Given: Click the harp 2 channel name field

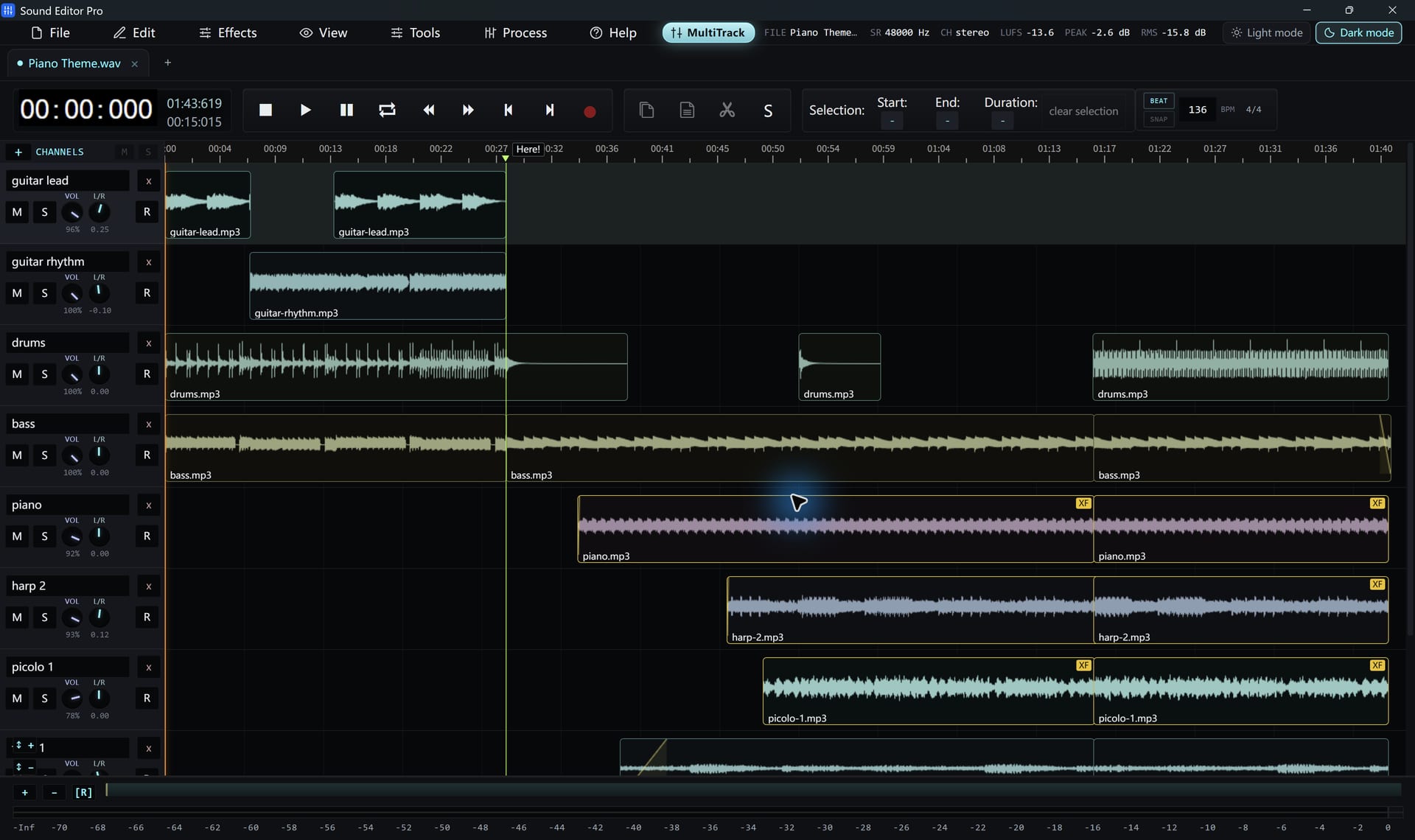Looking at the screenshot, I should [x=67, y=586].
